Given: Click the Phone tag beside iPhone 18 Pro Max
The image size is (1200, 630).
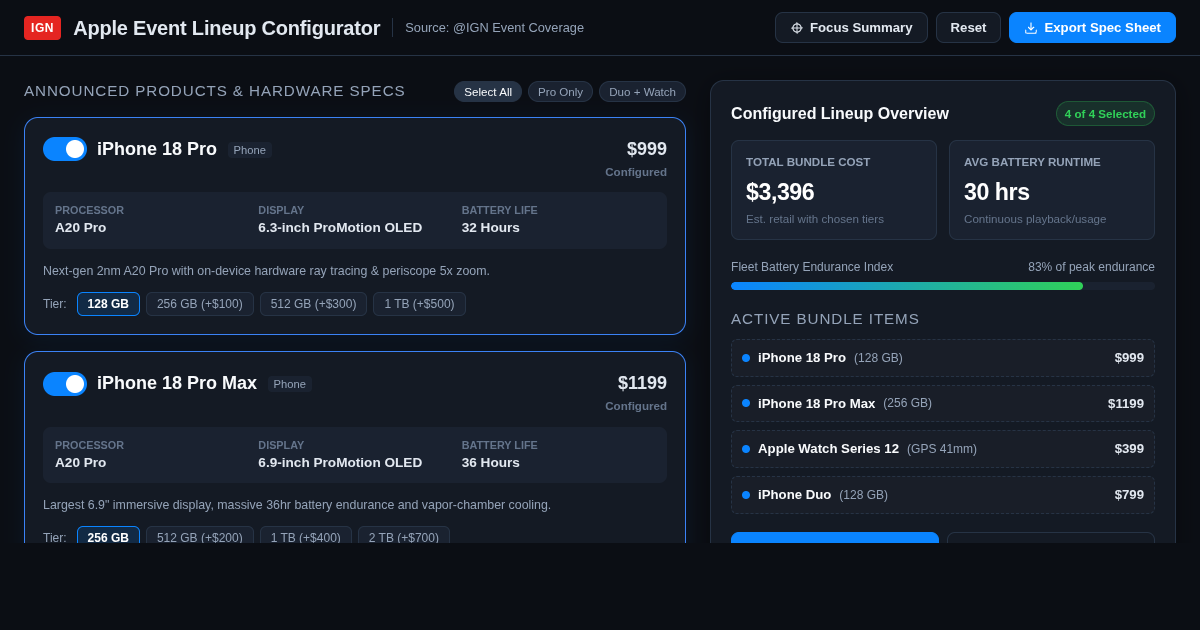Looking at the screenshot, I should 290,384.
